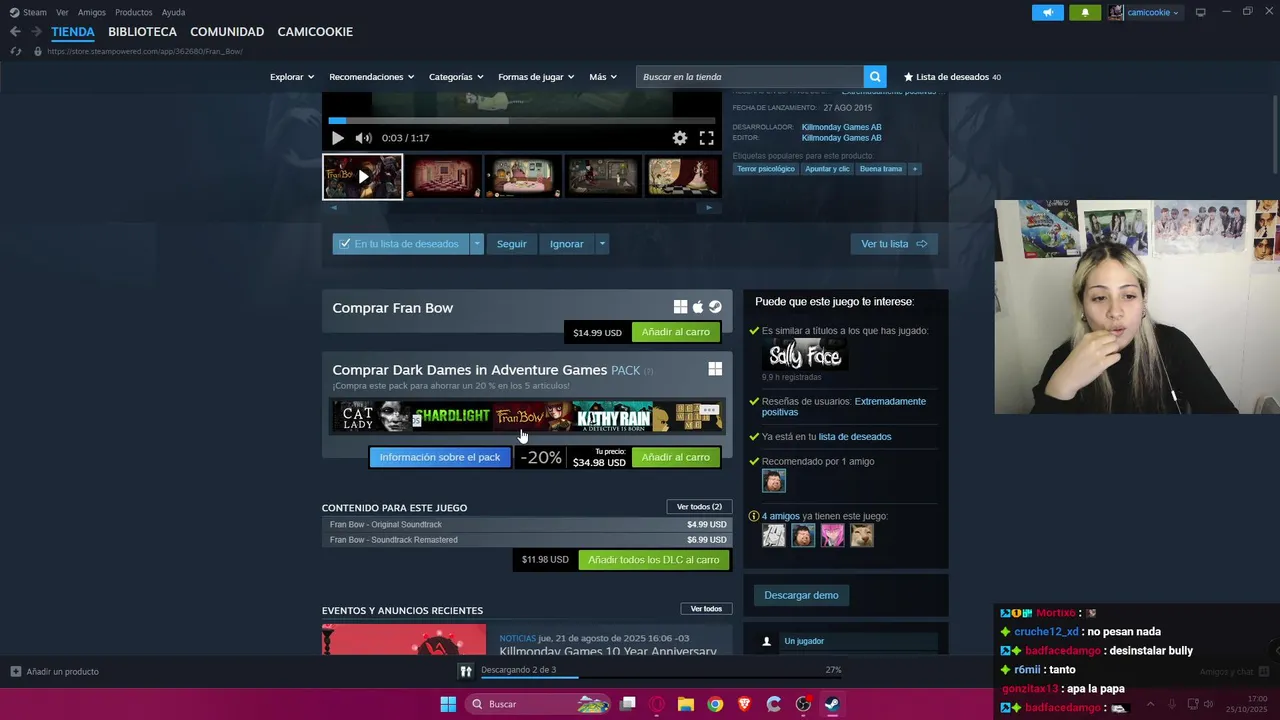Toggle En tu lista de deseados checkbox
1280x720 pixels.
click(345, 244)
